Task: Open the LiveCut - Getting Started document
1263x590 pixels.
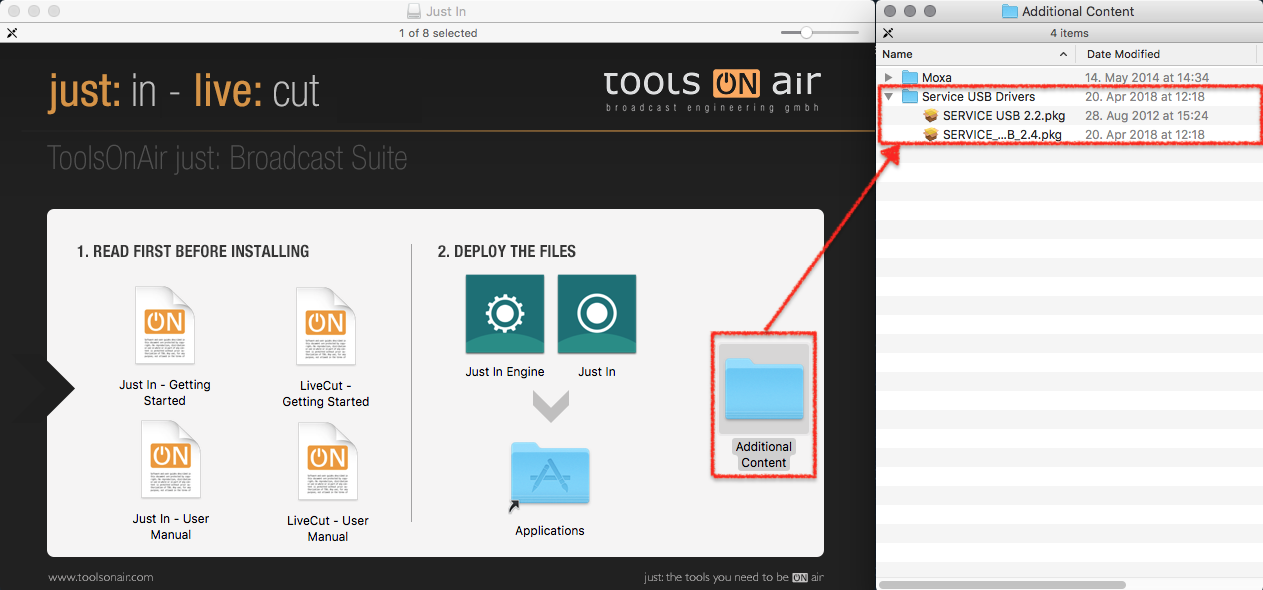Action: pos(326,327)
